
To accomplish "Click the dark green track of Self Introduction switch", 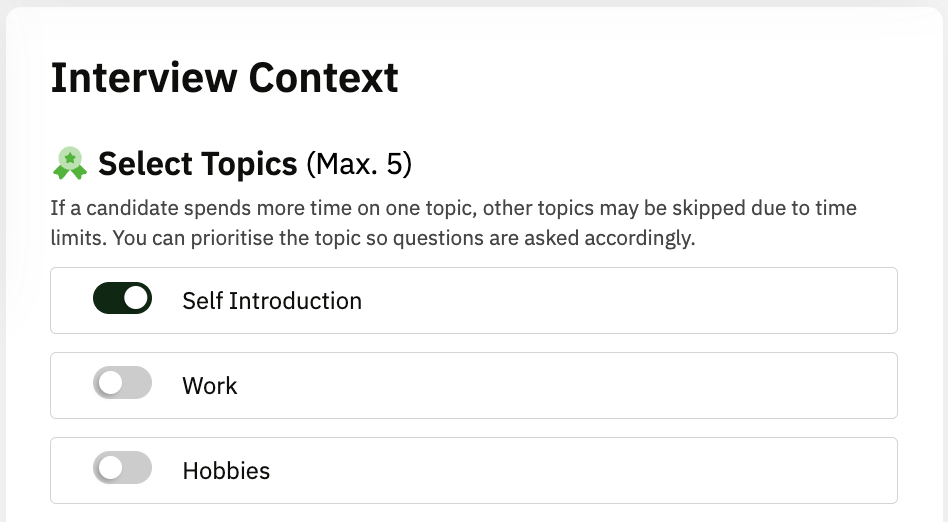I will tap(106, 299).
